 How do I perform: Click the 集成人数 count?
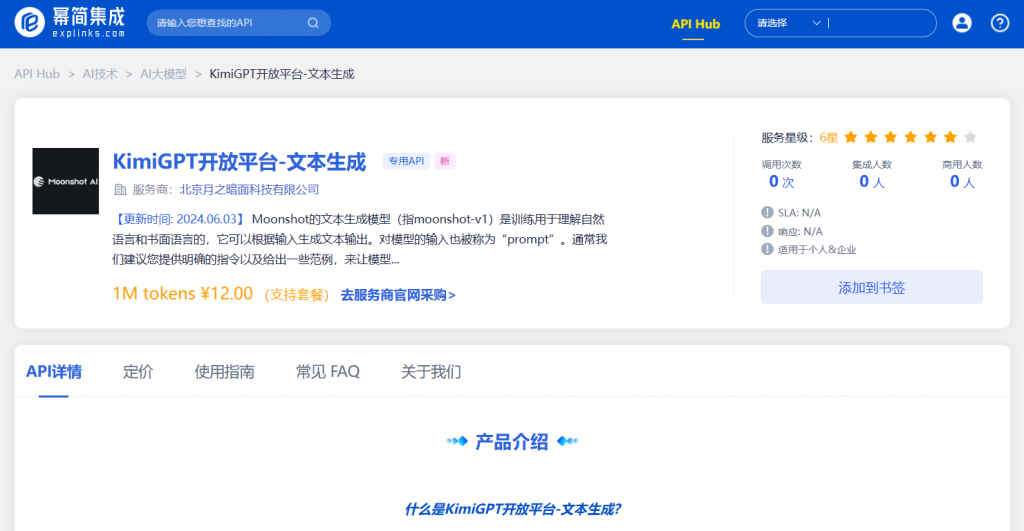point(872,182)
